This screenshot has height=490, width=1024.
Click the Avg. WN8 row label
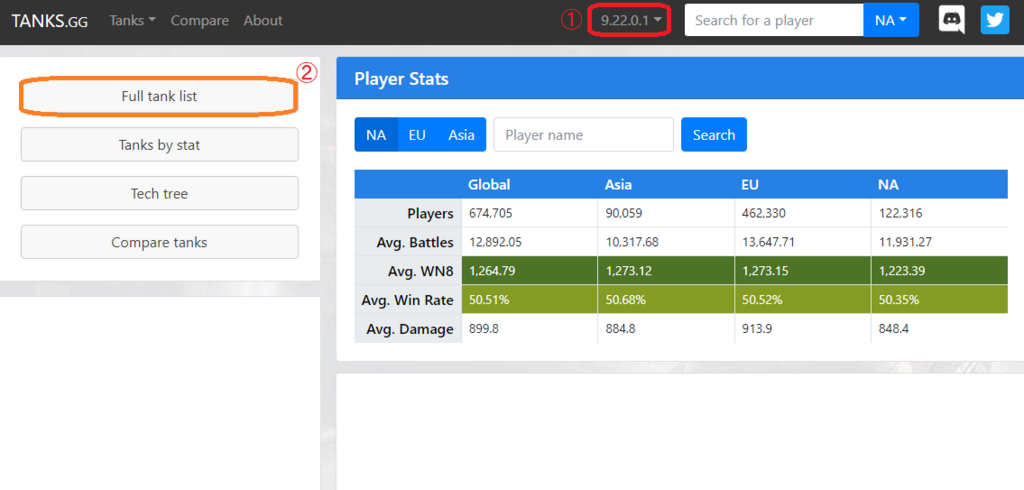click(x=408, y=270)
